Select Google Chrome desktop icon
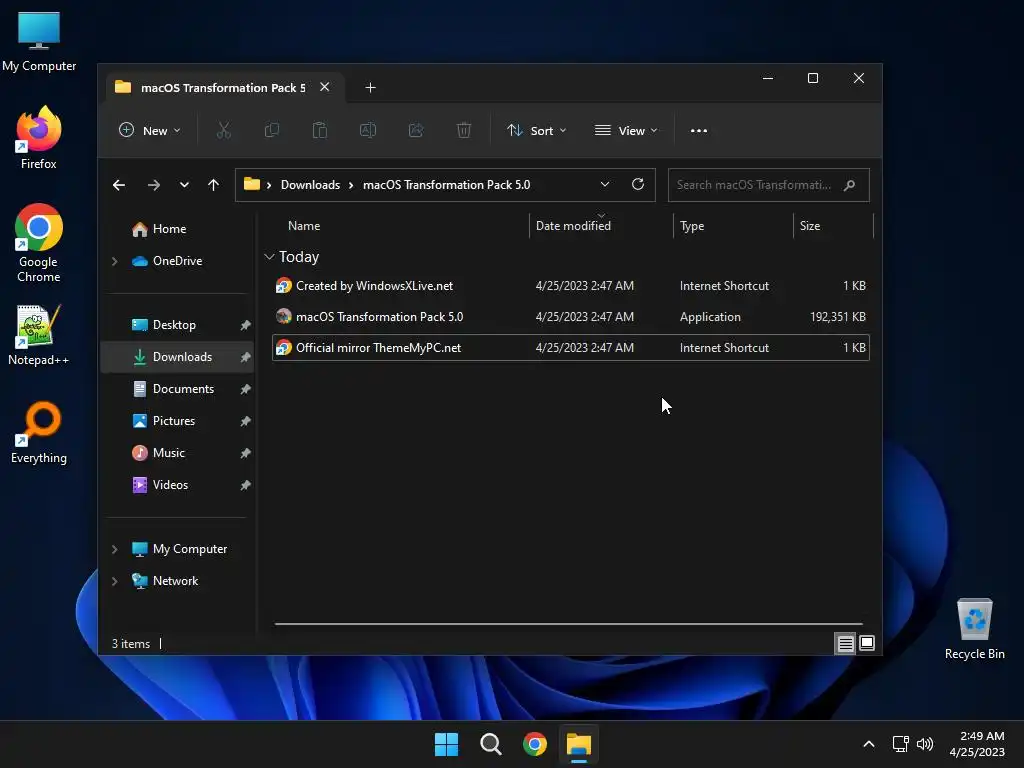This screenshot has width=1024, height=768. (39, 243)
